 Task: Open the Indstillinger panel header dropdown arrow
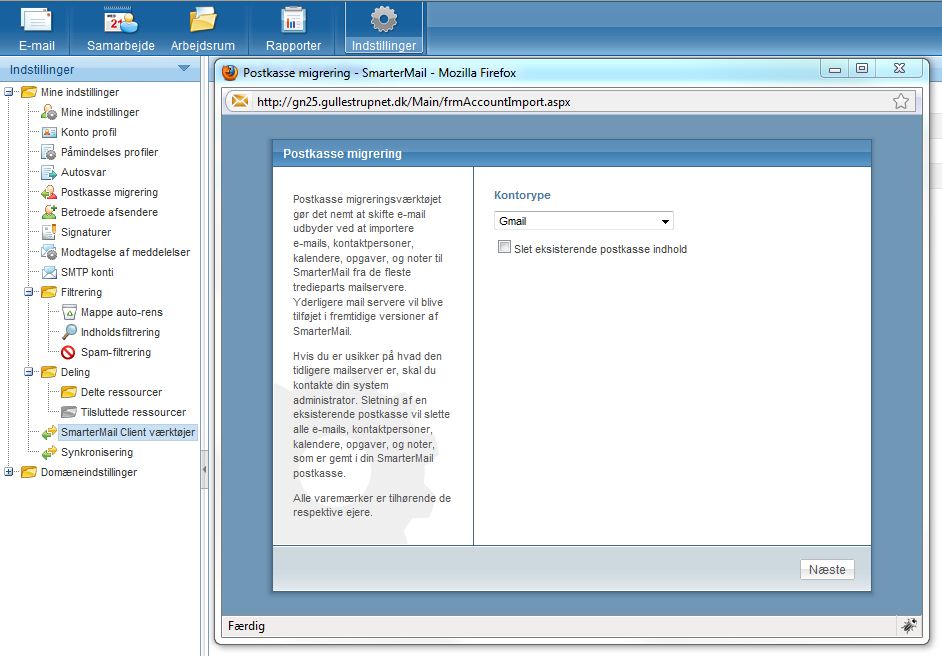coord(184,68)
